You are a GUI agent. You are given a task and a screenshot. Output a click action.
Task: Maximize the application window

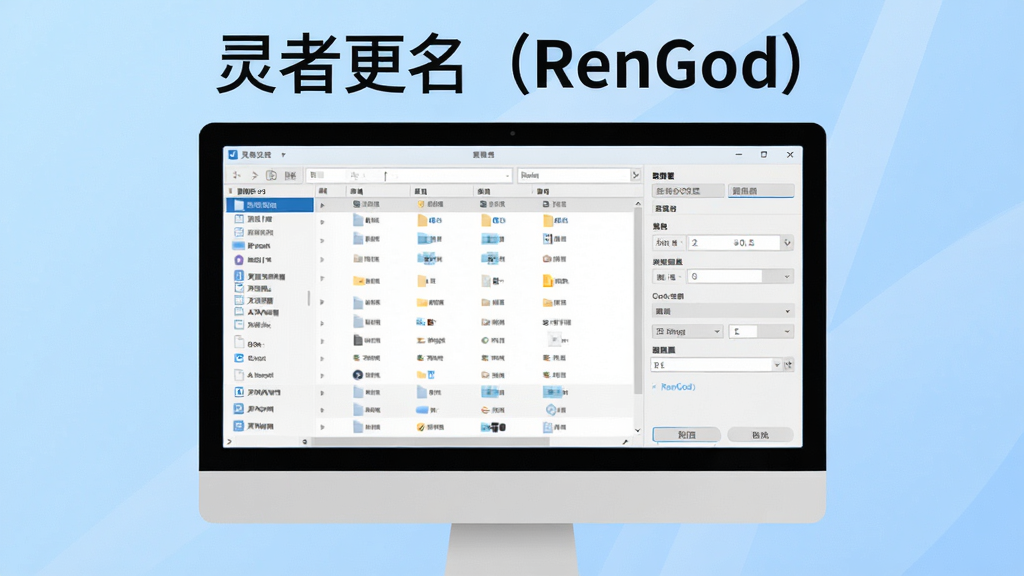(x=764, y=155)
